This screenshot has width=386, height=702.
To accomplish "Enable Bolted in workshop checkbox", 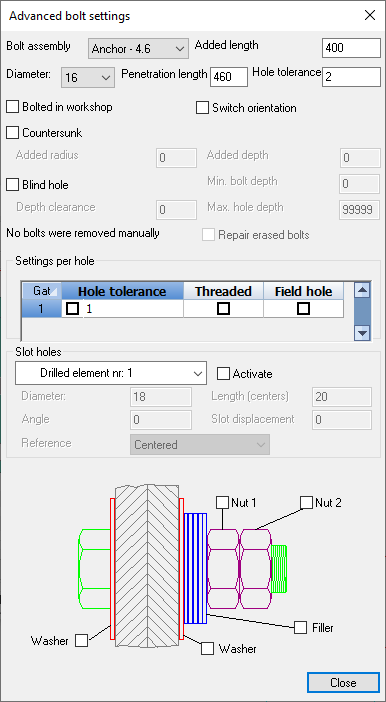I will [13, 107].
